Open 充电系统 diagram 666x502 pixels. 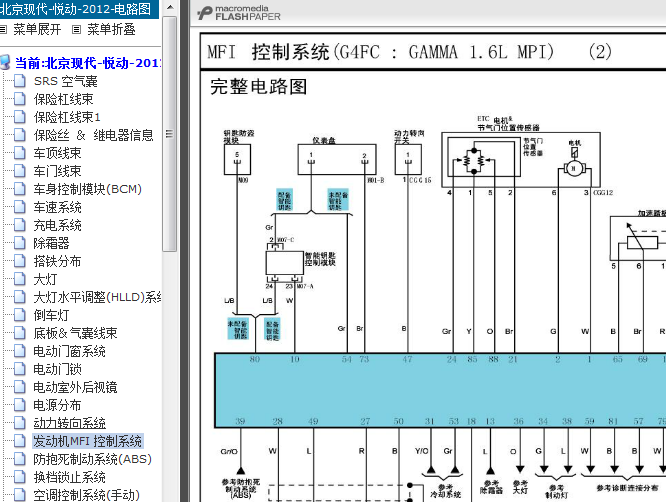(x=57, y=225)
